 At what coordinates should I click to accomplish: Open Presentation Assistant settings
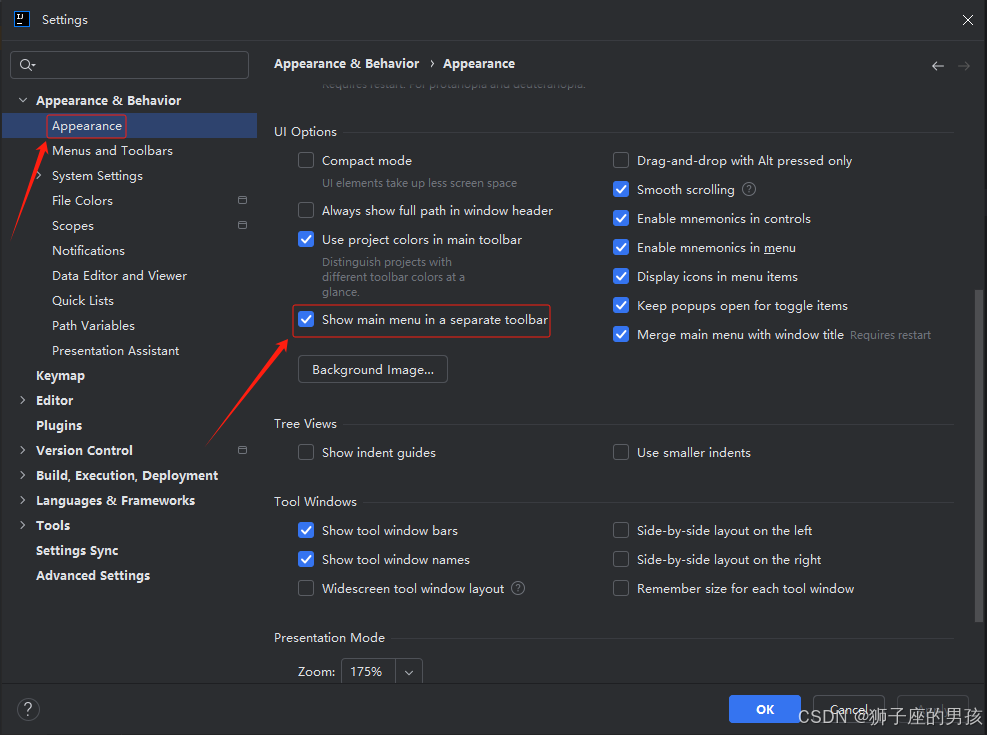pos(116,351)
